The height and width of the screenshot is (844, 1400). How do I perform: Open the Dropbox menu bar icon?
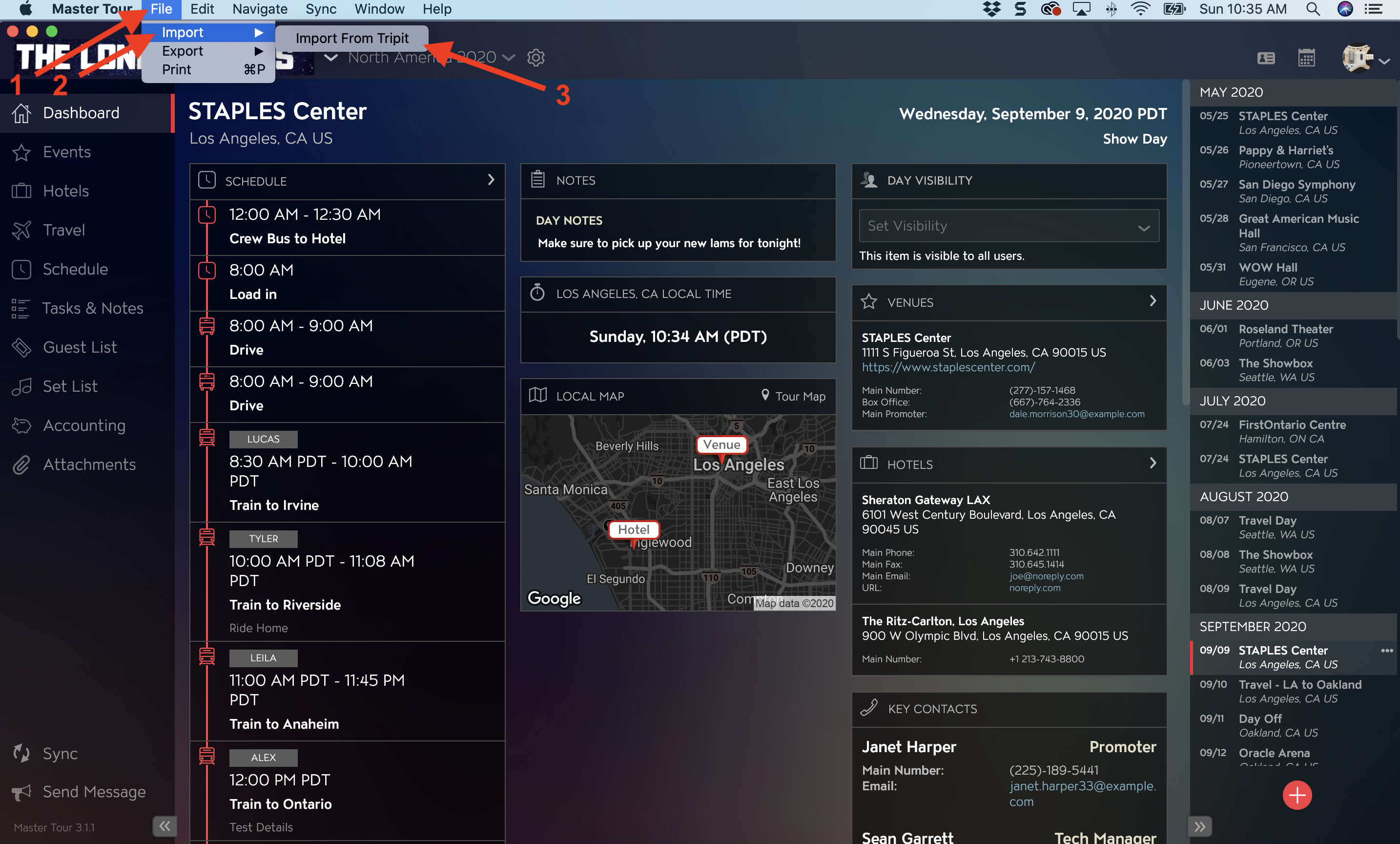(991, 9)
